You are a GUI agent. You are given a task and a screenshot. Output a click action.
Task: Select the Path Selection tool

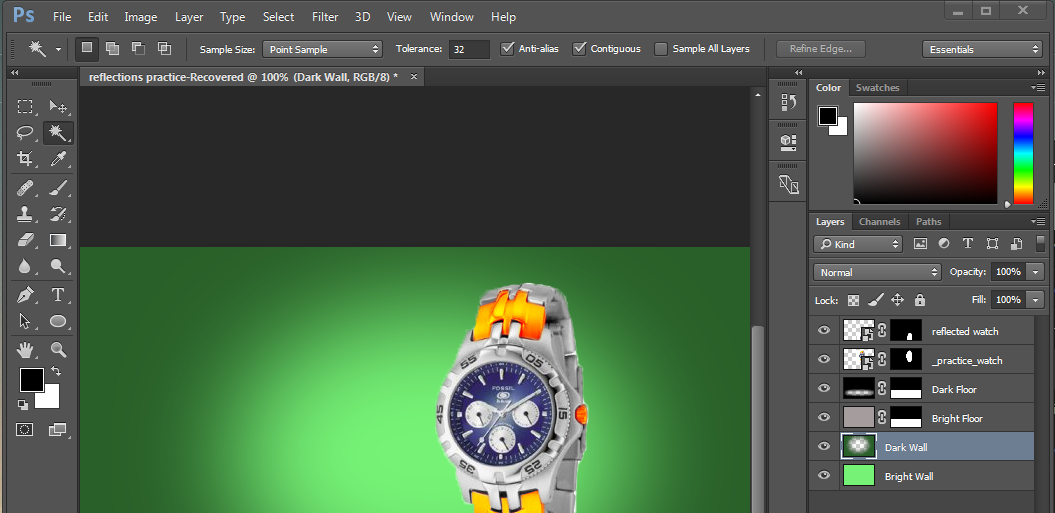tap(25, 321)
